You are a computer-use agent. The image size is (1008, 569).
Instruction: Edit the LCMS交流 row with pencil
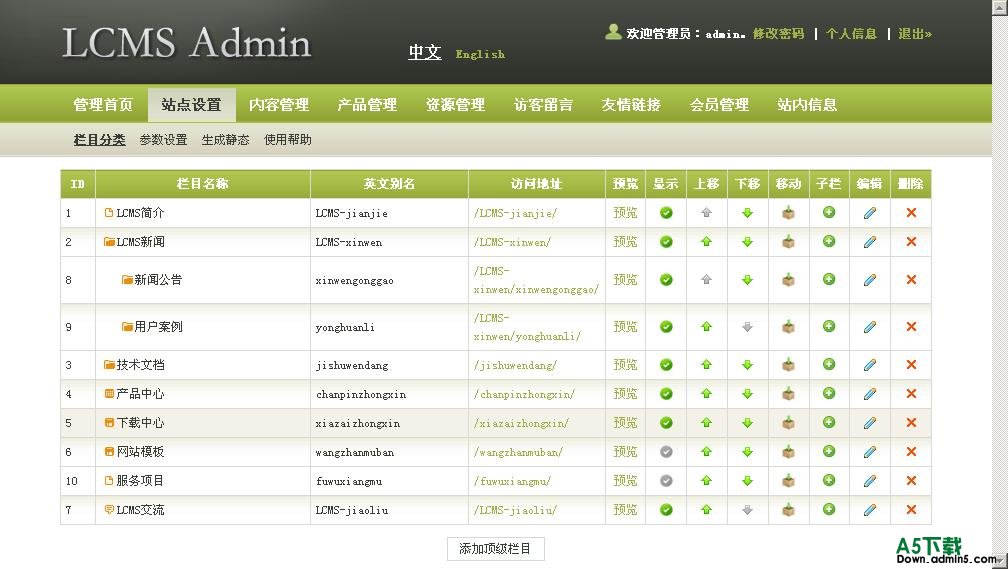[x=869, y=510]
